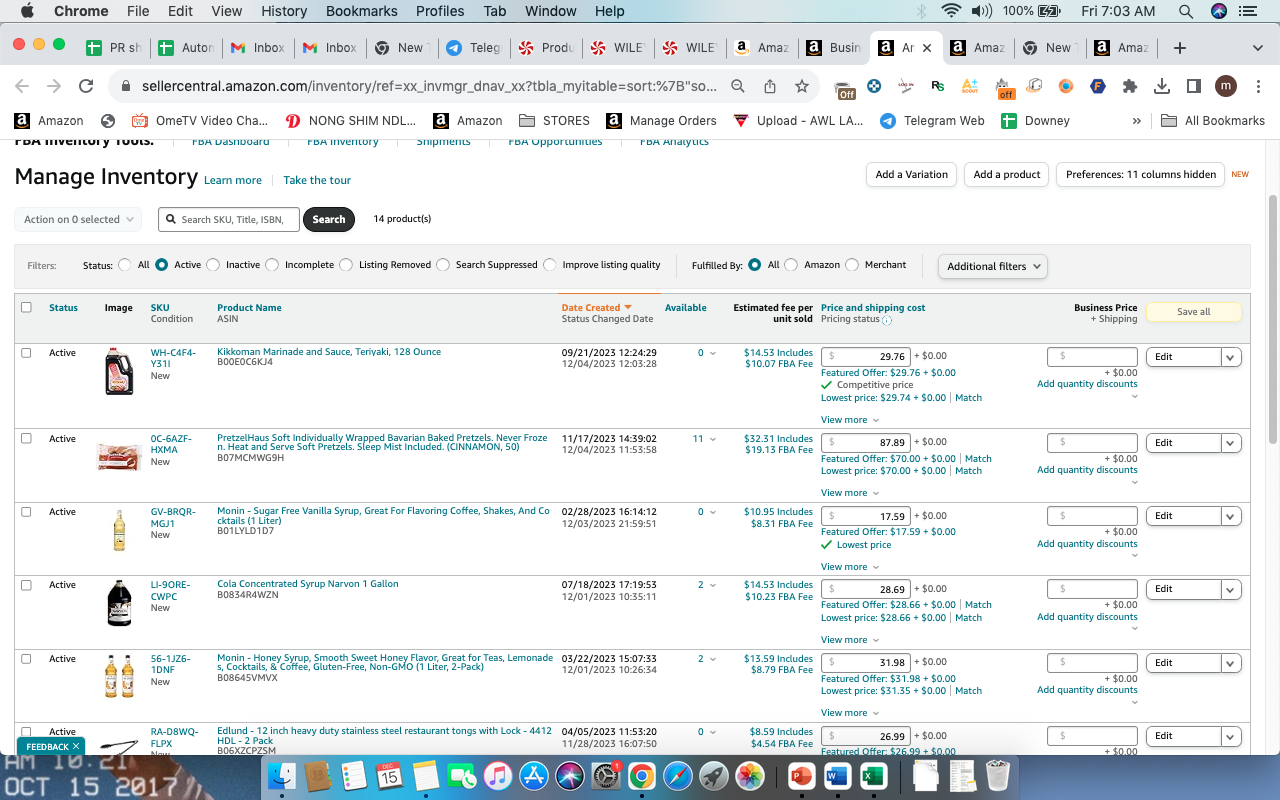
Task: Click Save all button
Action: click(1193, 312)
